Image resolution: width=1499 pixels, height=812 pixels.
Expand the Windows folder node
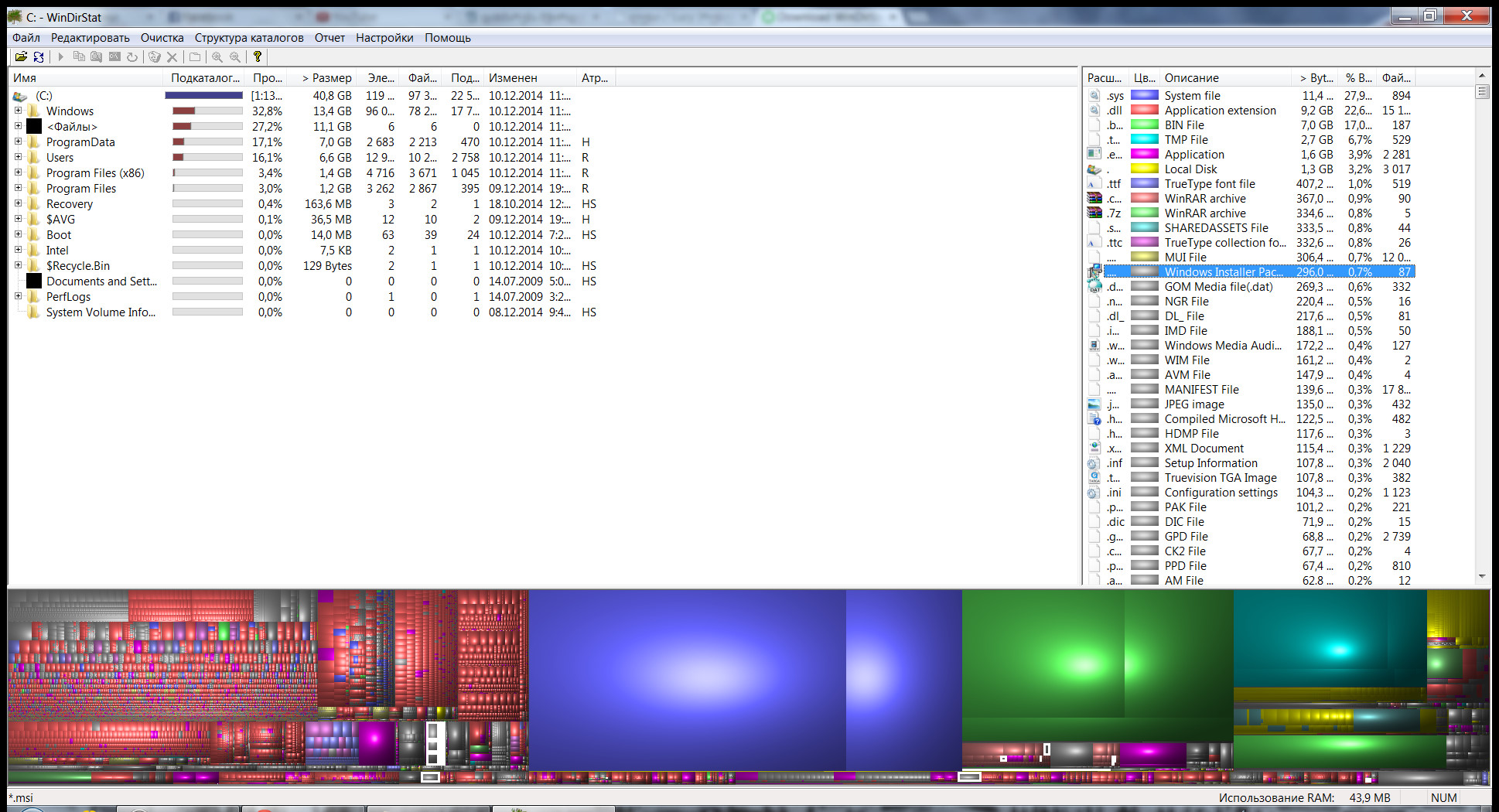[18, 111]
